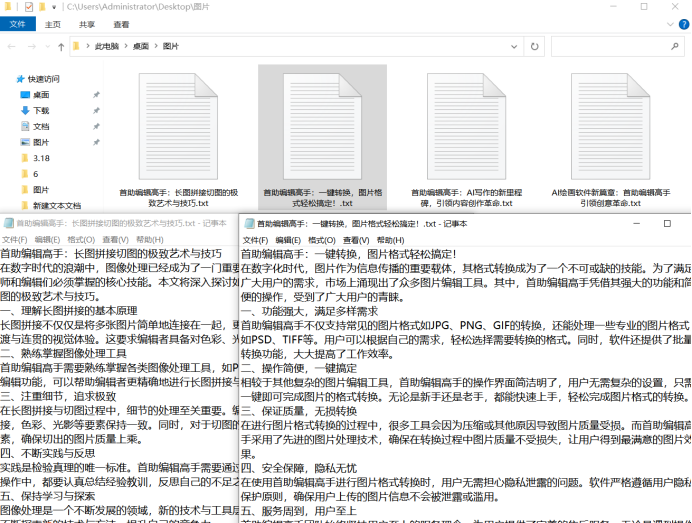Screen dimensions: 692x523
Task: Click the blue download arrow icon
Action: click(x=25, y=111)
